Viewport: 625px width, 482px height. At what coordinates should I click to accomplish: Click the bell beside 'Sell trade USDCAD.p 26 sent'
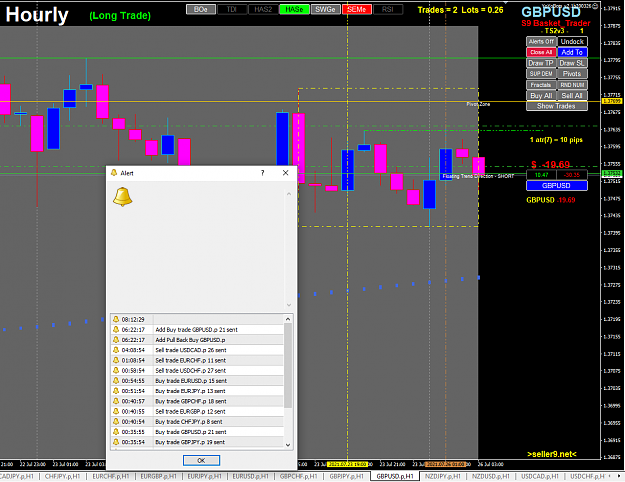pos(116,350)
